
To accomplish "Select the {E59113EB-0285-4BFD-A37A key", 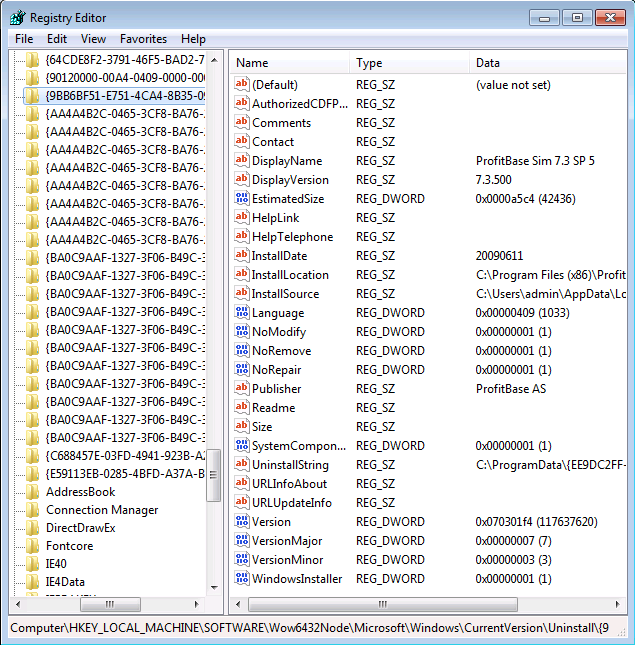I will [125, 473].
